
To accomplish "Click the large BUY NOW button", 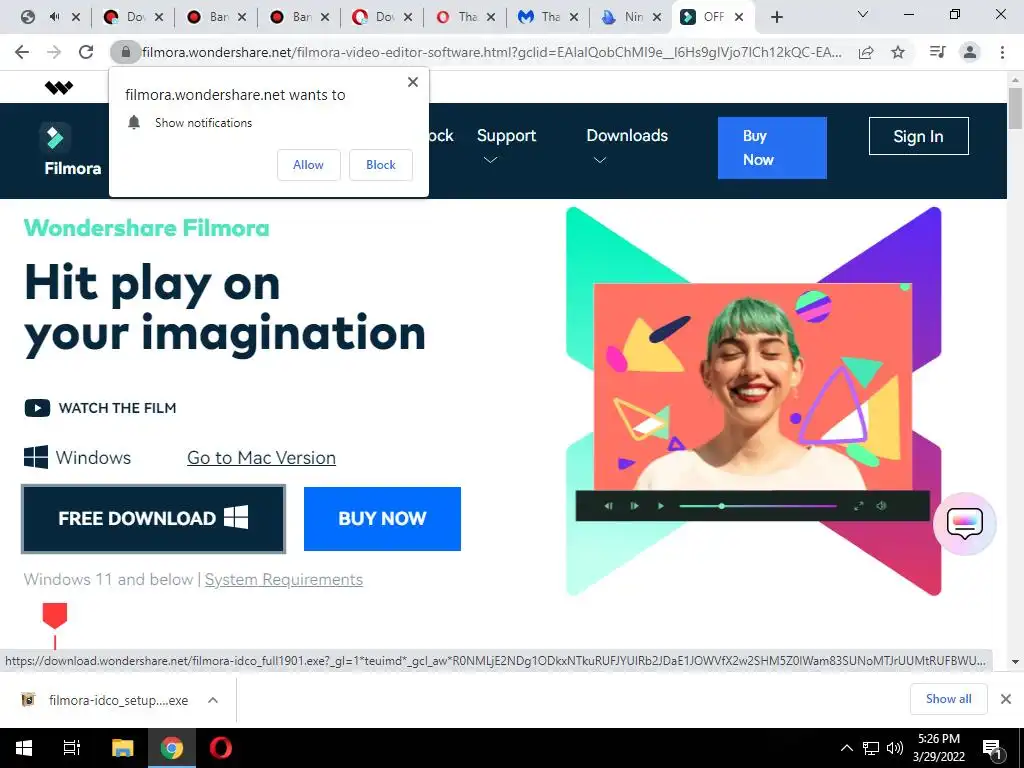I will pyautogui.click(x=382, y=519).
